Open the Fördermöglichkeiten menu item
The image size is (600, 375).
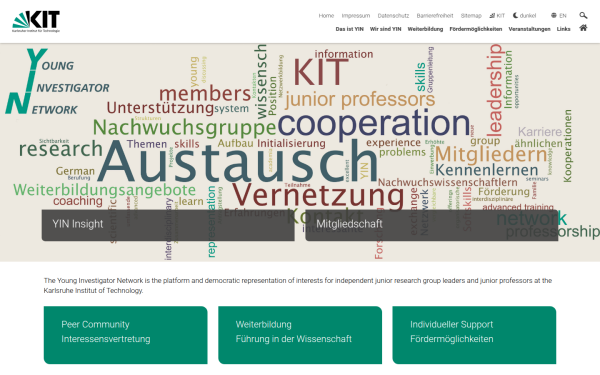pos(476,29)
